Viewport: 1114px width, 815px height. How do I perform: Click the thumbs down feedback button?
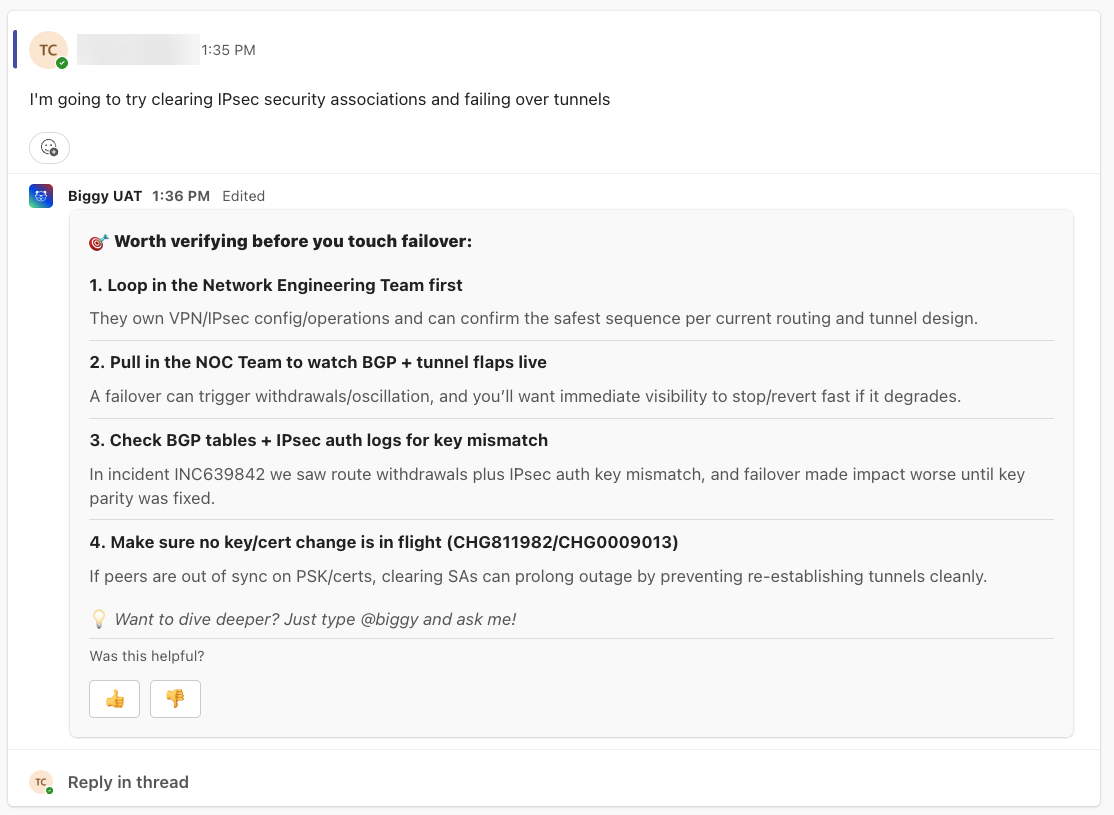[175, 699]
